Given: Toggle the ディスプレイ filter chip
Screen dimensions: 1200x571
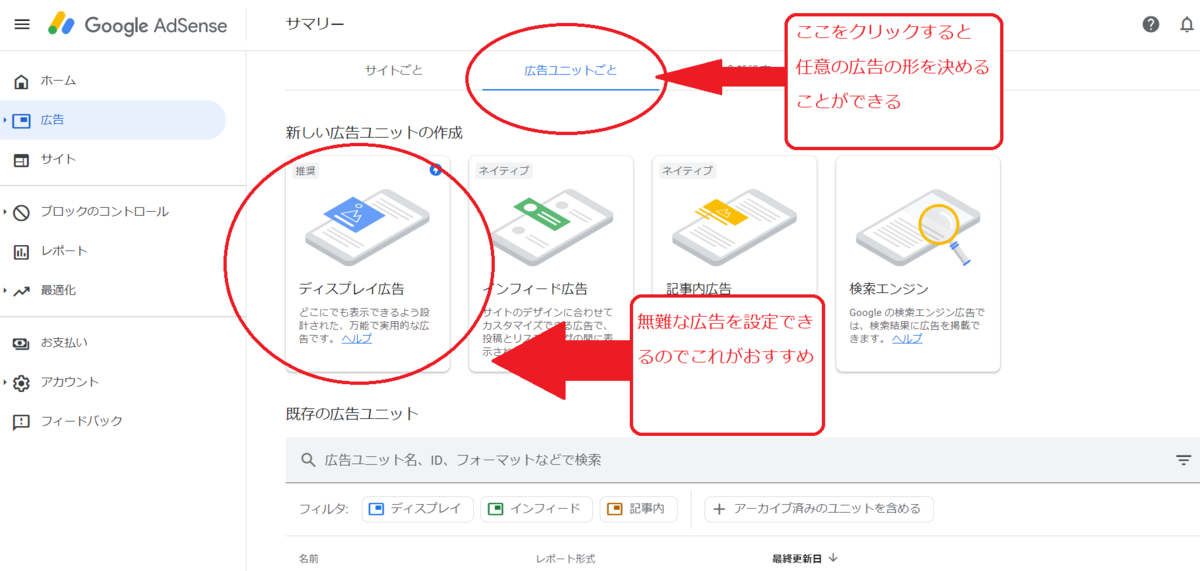Looking at the screenshot, I should pos(417,509).
